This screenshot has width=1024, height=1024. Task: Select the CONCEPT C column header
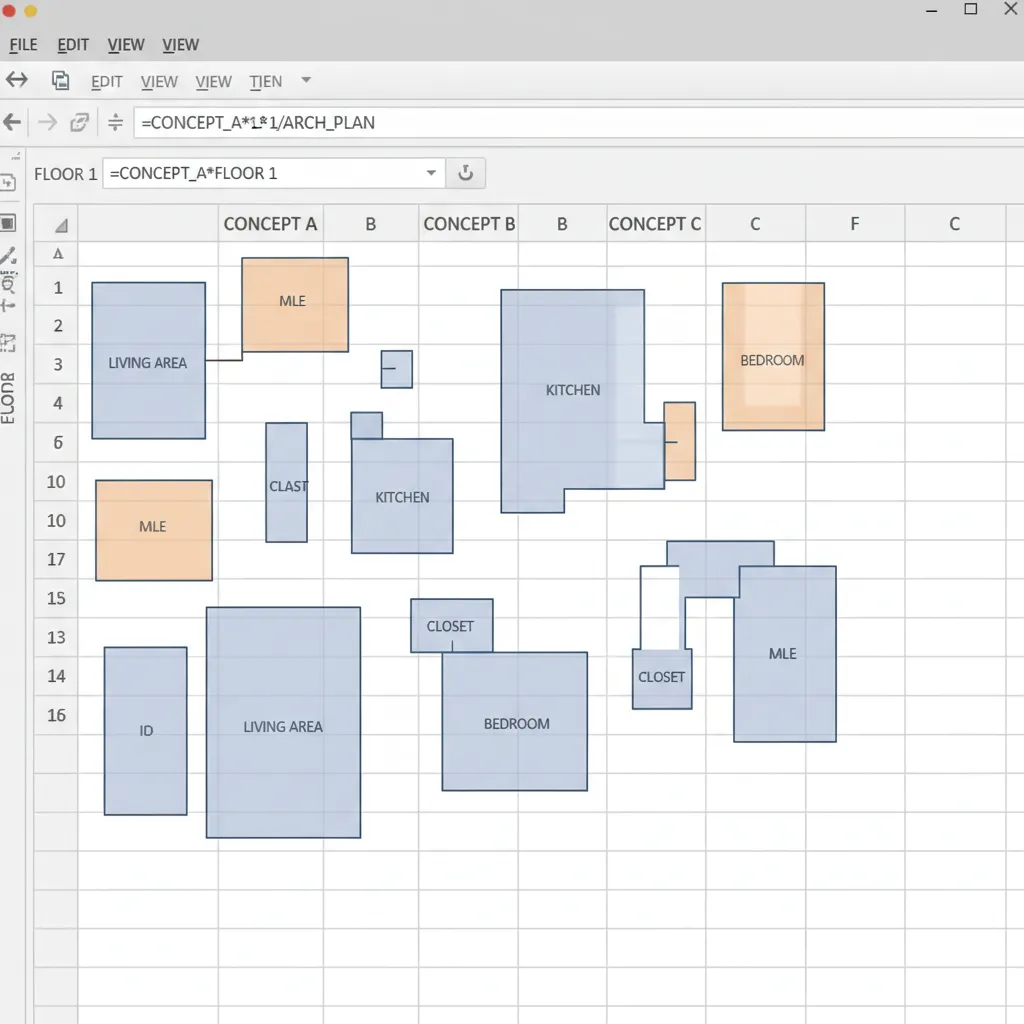tap(656, 224)
